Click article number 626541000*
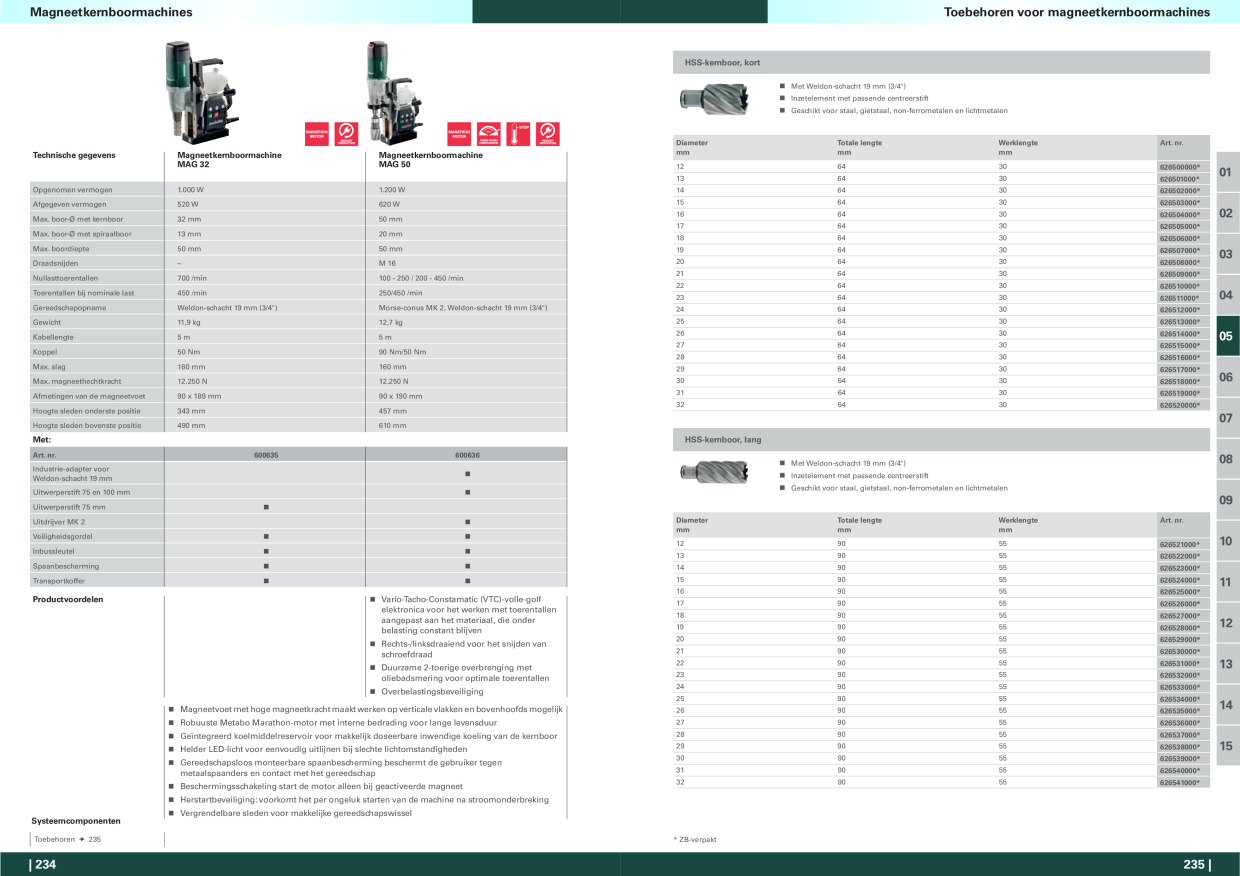1240x876 pixels. tap(1179, 782)
